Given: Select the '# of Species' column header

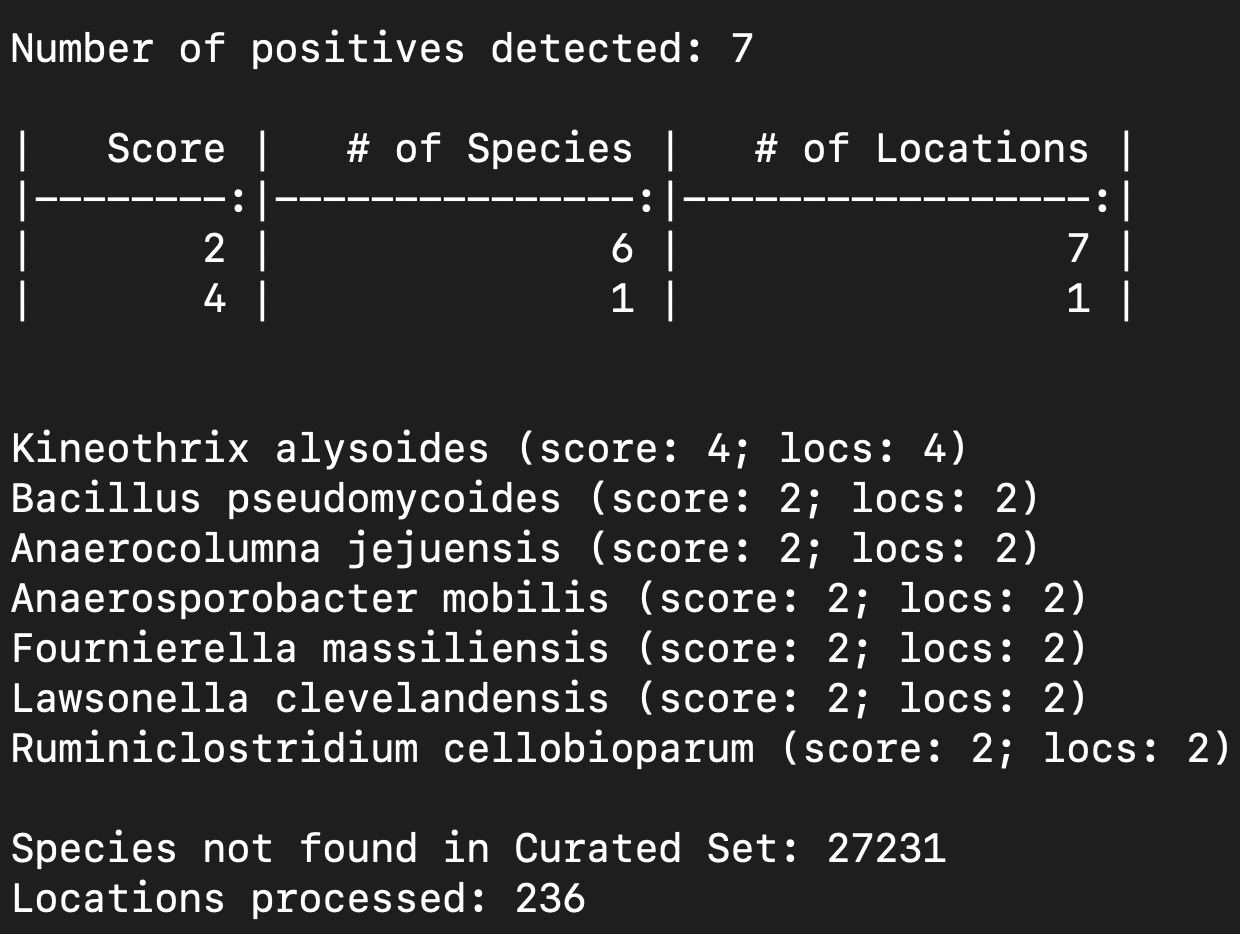Looking at the screenshot, I should (490, 149).
